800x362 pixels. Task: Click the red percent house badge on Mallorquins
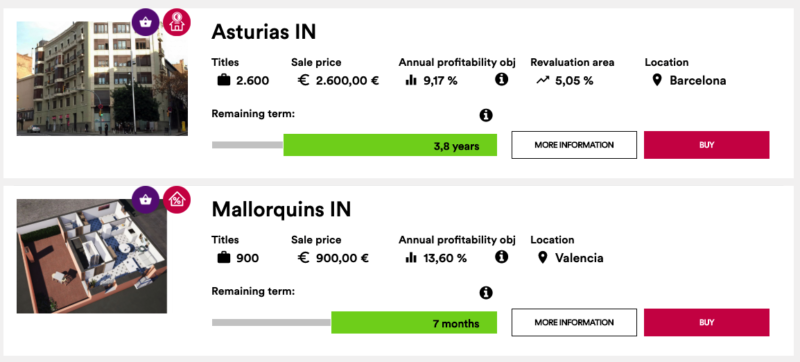tap(177, 199)
